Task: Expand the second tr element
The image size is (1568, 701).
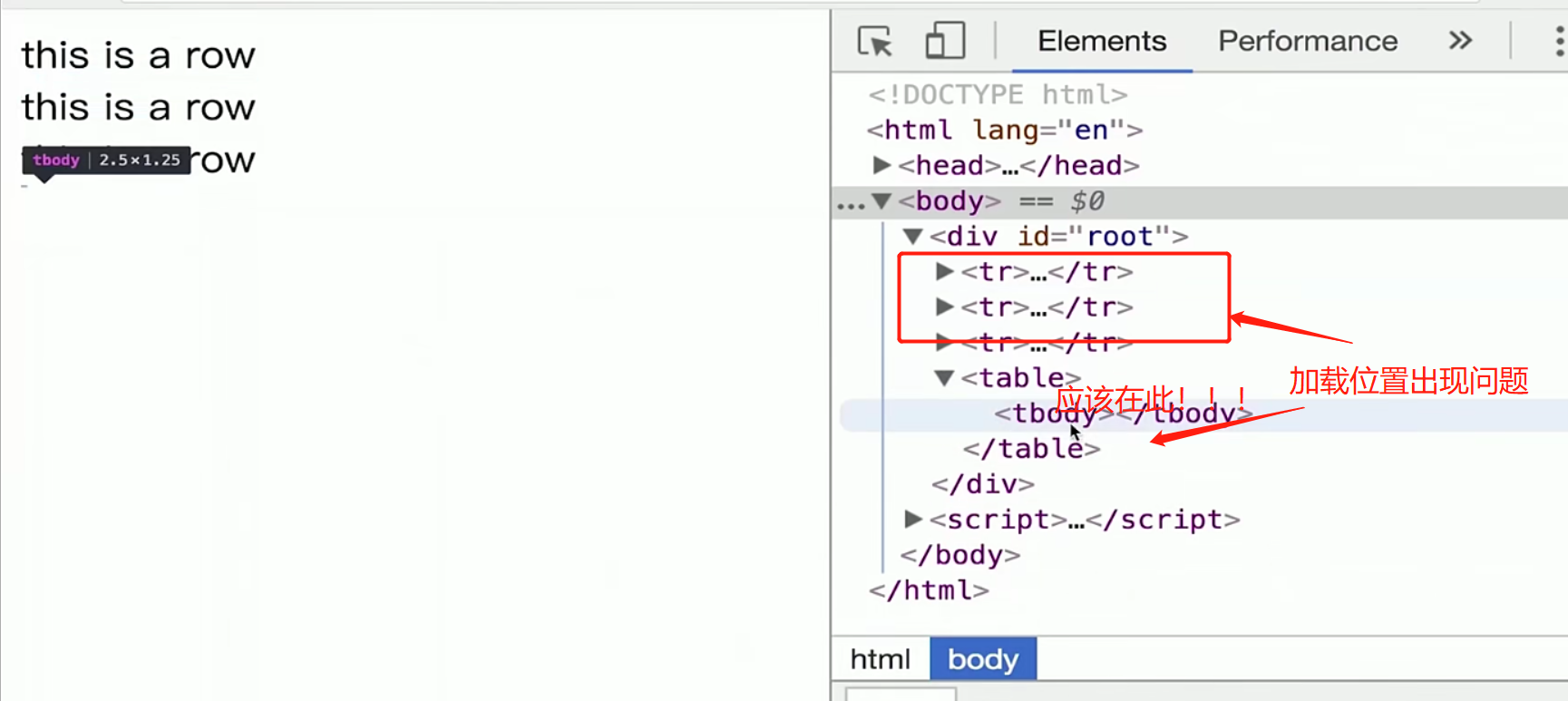Action: (944, 307)
